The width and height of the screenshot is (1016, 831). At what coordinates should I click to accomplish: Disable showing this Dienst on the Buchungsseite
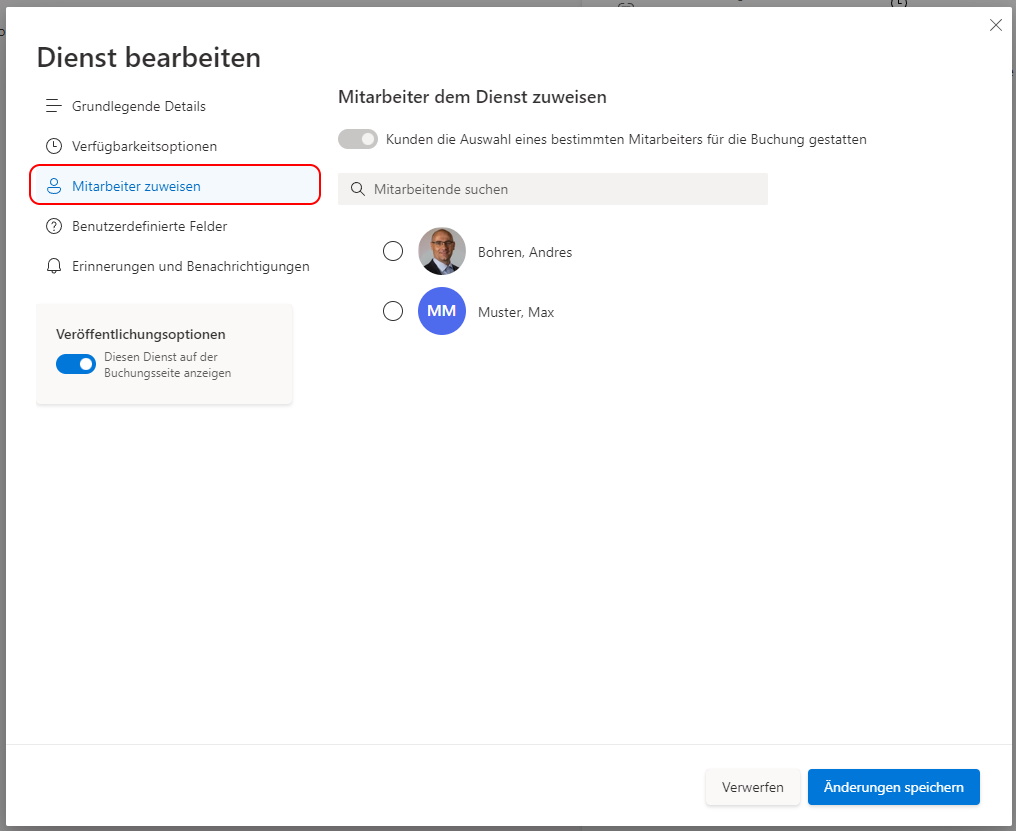pyautogui.click(x=76, y=364)
